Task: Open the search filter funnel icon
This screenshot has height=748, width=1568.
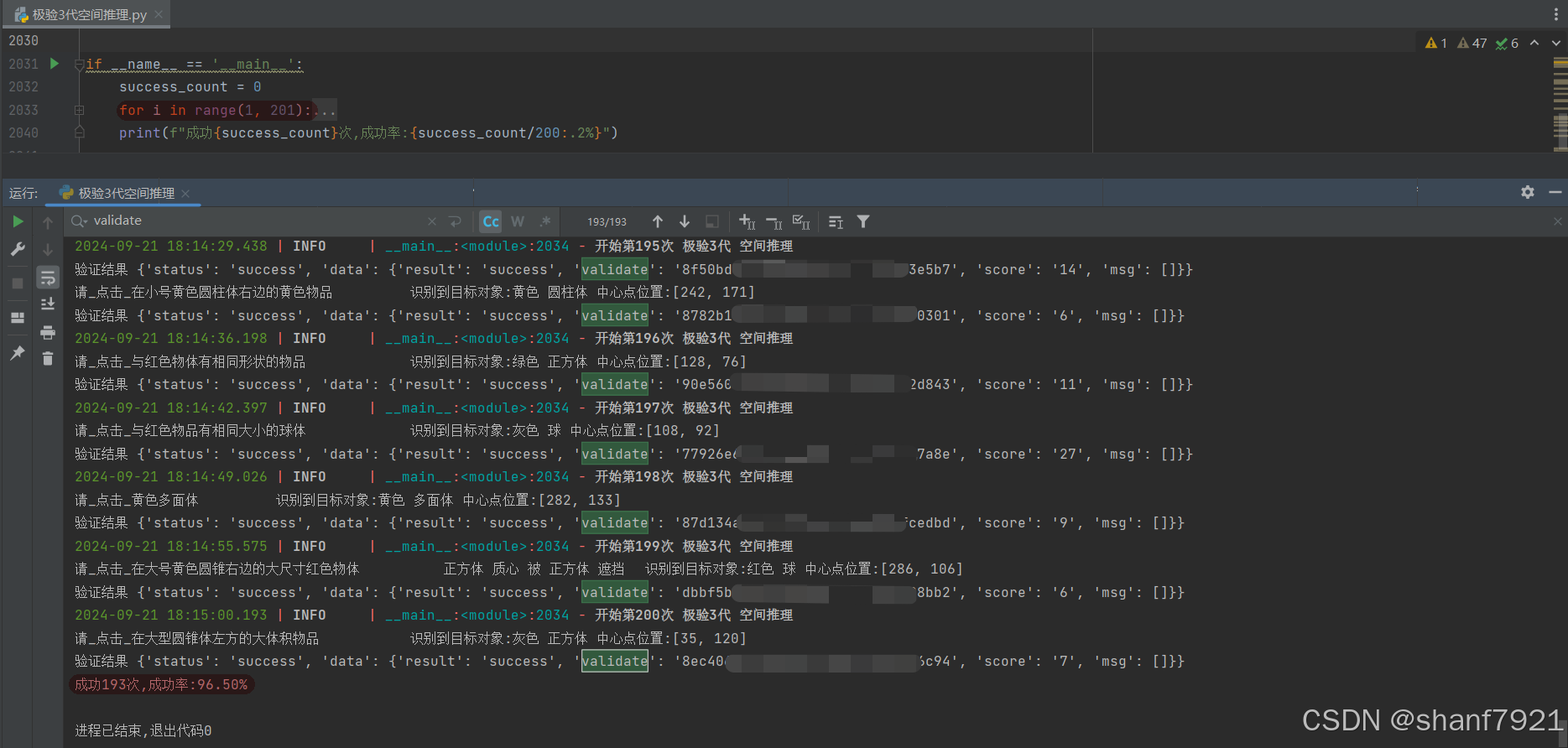Action: (863, 221)
